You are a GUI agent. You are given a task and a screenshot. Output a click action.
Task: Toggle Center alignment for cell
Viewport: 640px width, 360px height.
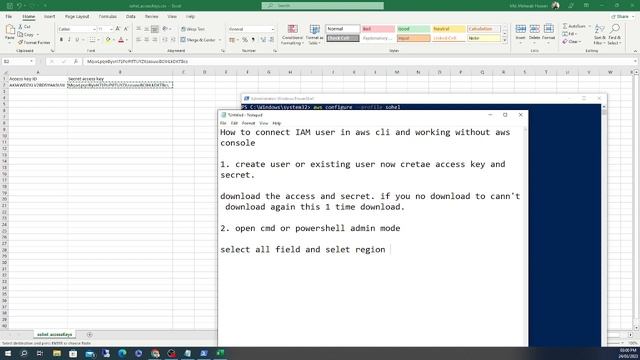[x=147, y=40]
